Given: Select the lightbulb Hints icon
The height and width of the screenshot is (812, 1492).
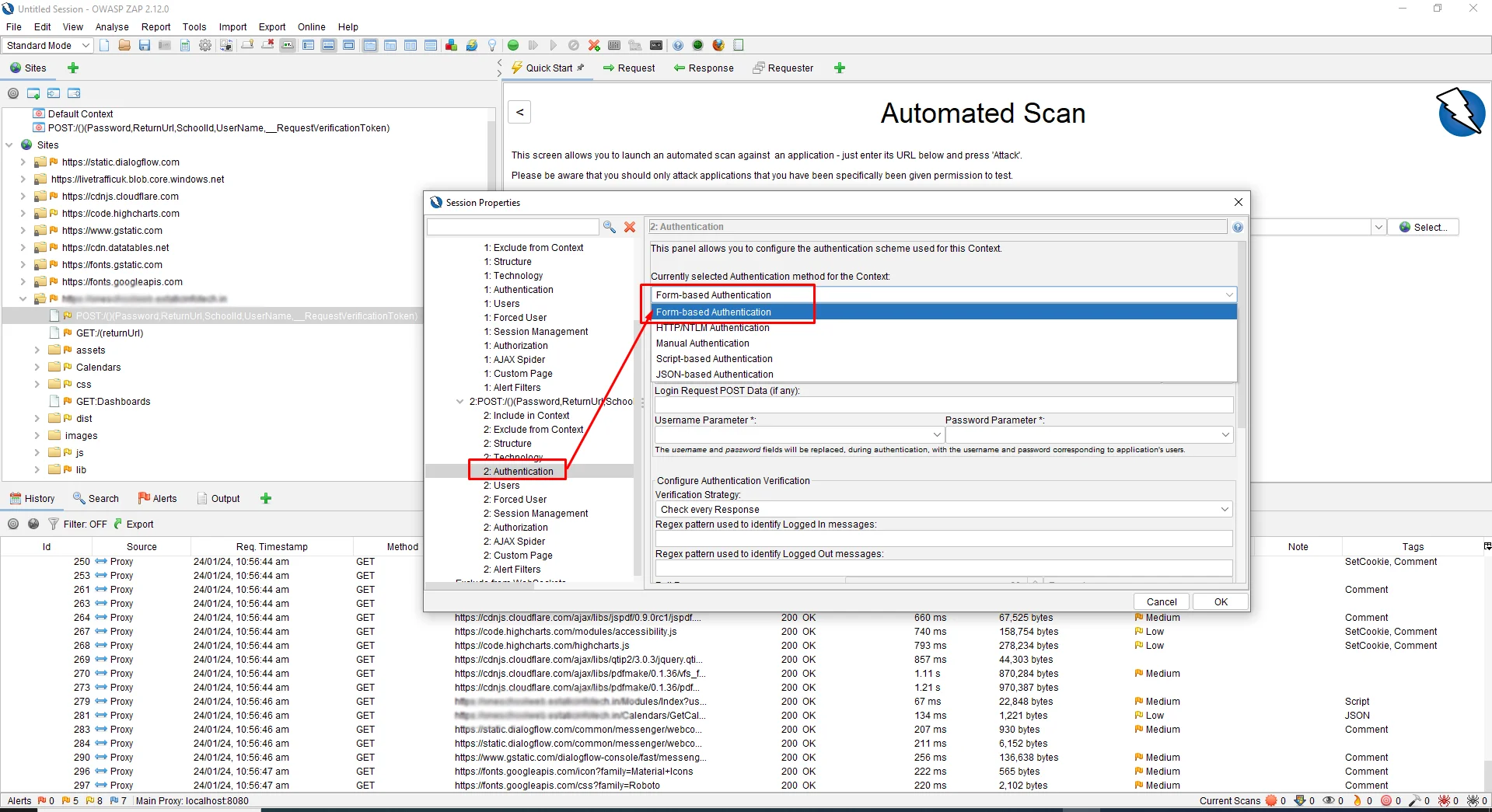Looking at the screenshot, I should point(491,45).
